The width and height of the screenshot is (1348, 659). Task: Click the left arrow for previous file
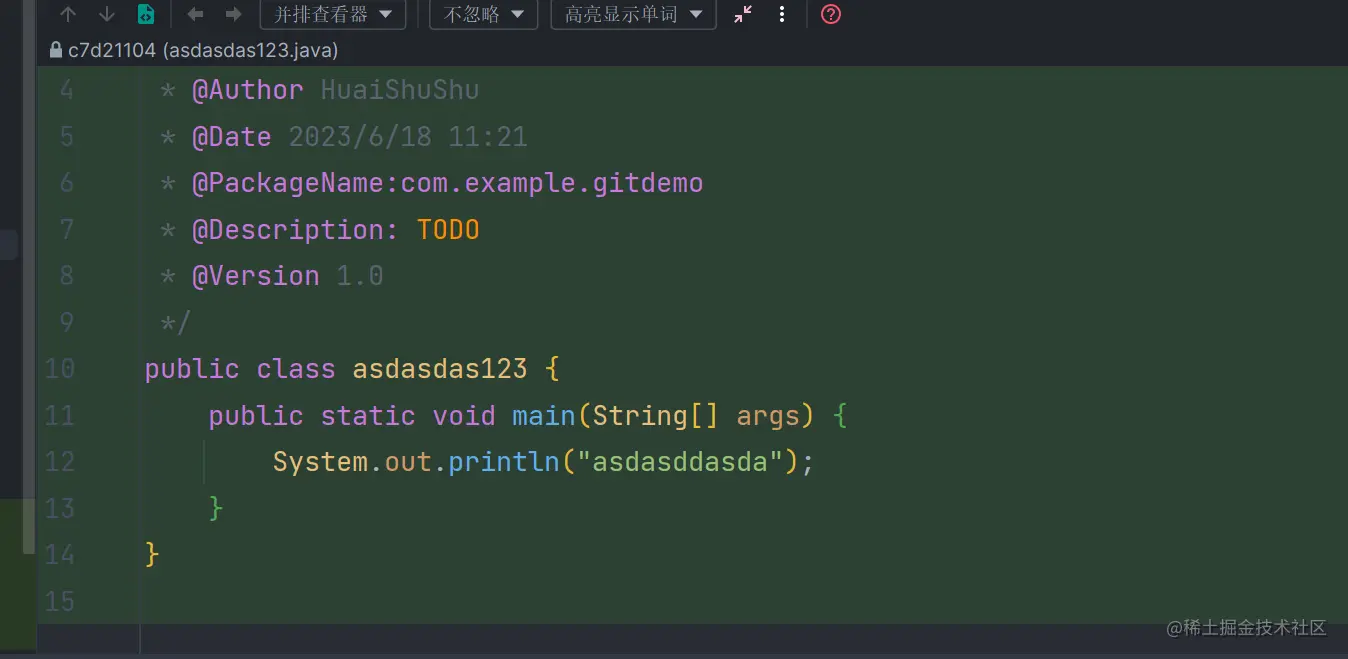coord(196,15)
